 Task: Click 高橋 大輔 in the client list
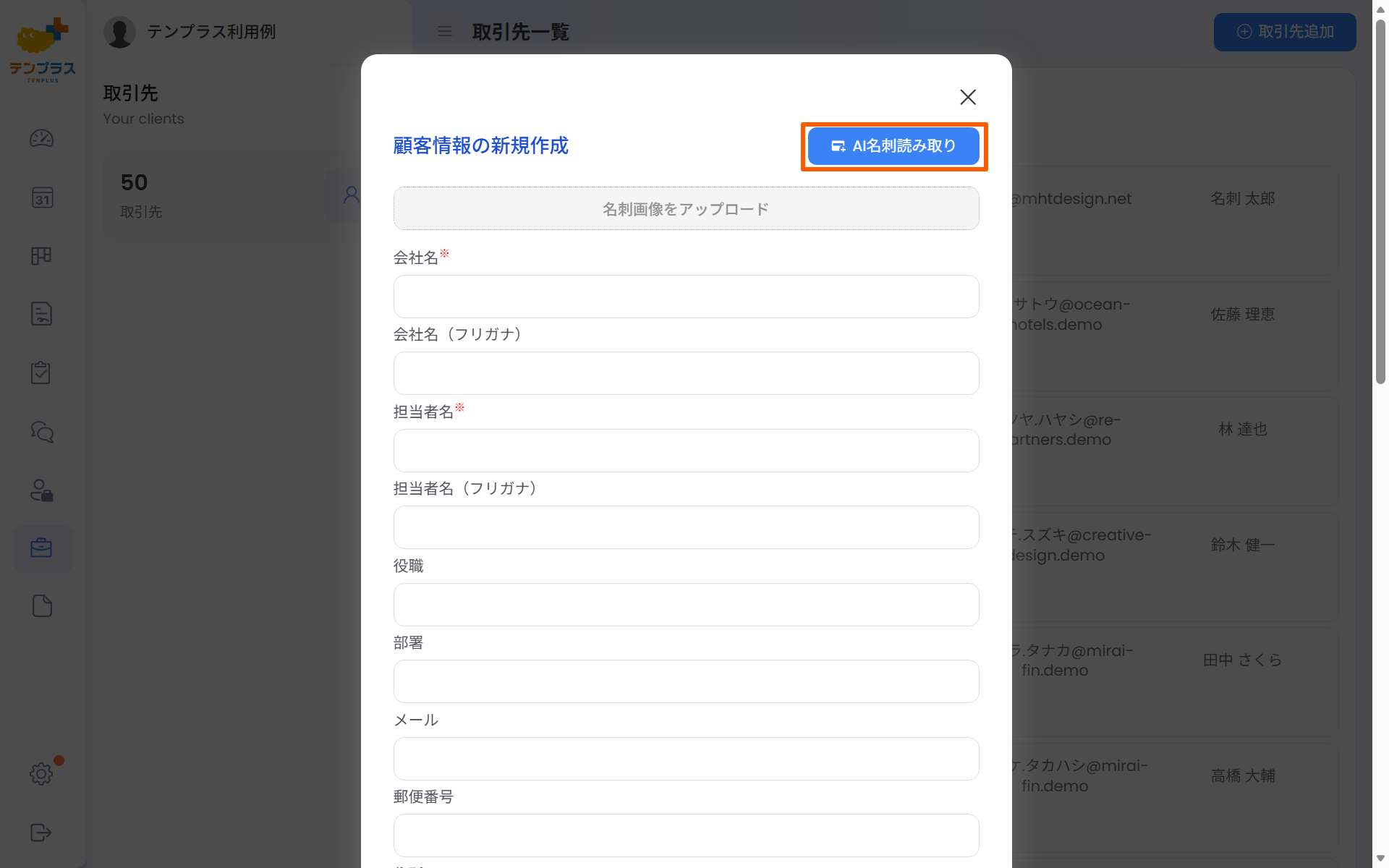click(x=1243, y=775)
